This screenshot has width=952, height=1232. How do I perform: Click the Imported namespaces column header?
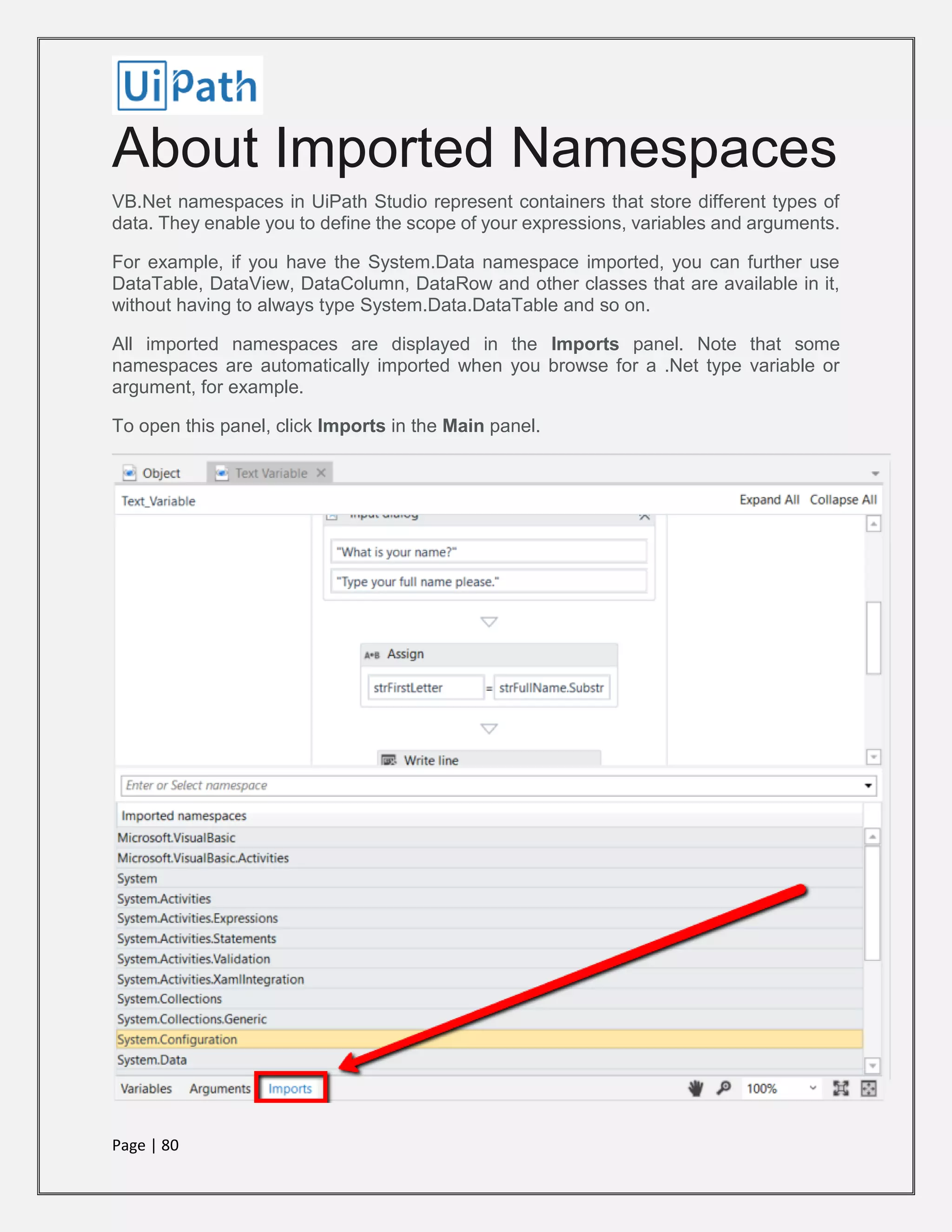point(489,816)
